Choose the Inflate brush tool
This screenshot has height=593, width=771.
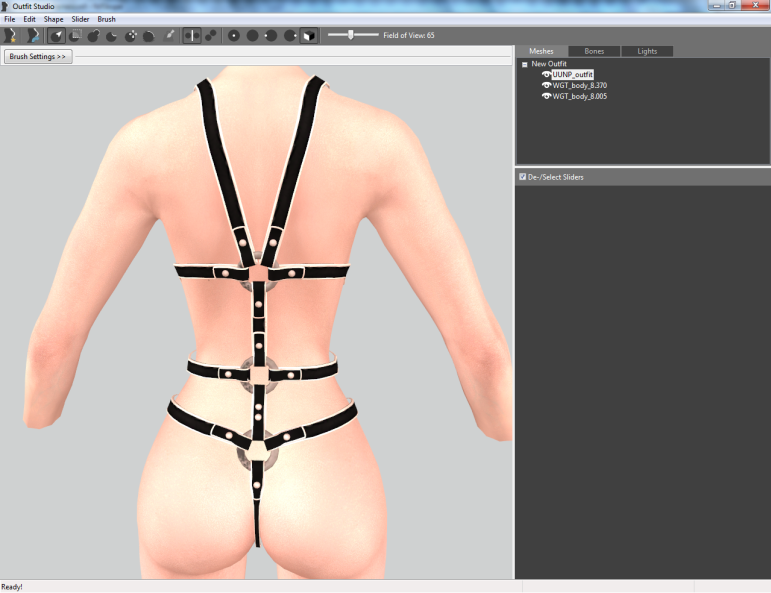tap(94, 35)
